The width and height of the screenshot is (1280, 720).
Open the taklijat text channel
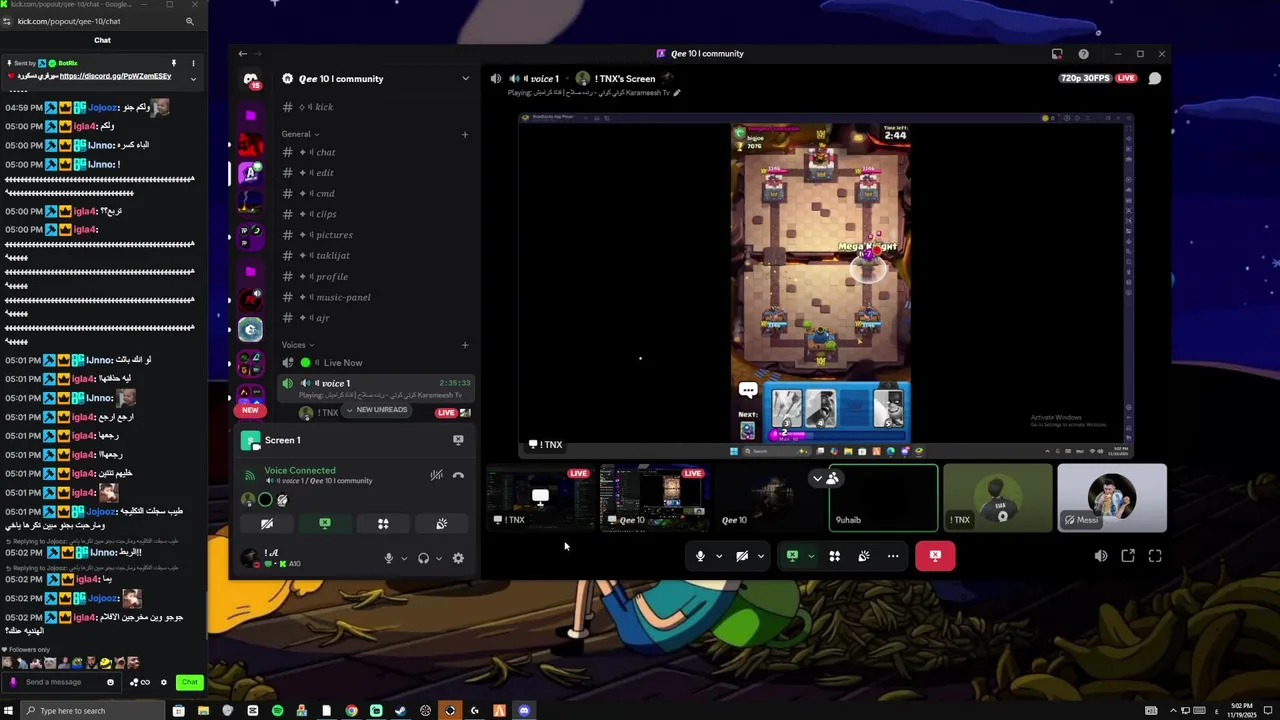click(377, 256)
